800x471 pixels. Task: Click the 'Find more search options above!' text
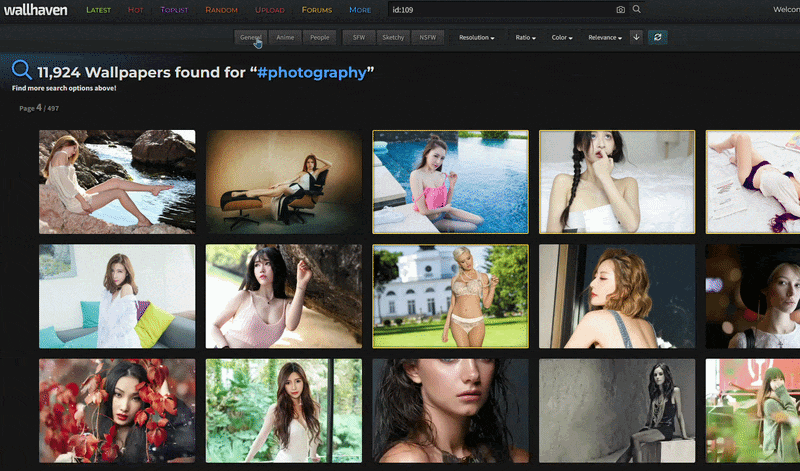pos(64,88)
